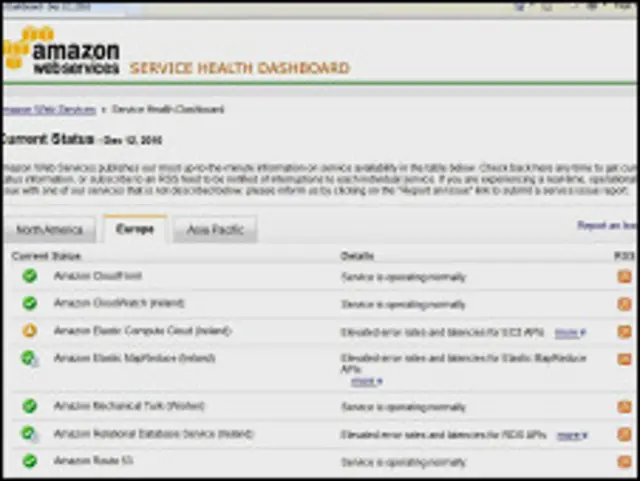The image size is (640, 481).
Task: Click the Amazon Relational Database Service row text
Action: coord(153,434)
